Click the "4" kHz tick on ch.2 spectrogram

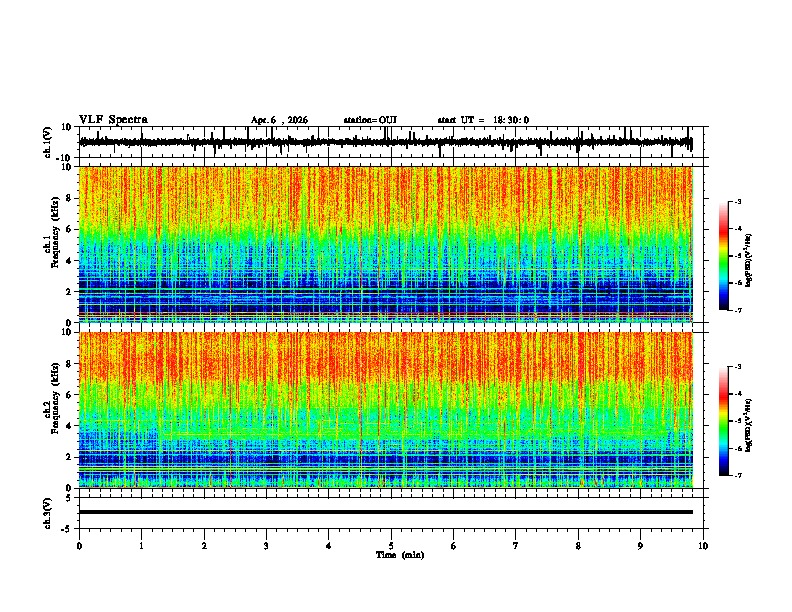click(x=70, y=426)
